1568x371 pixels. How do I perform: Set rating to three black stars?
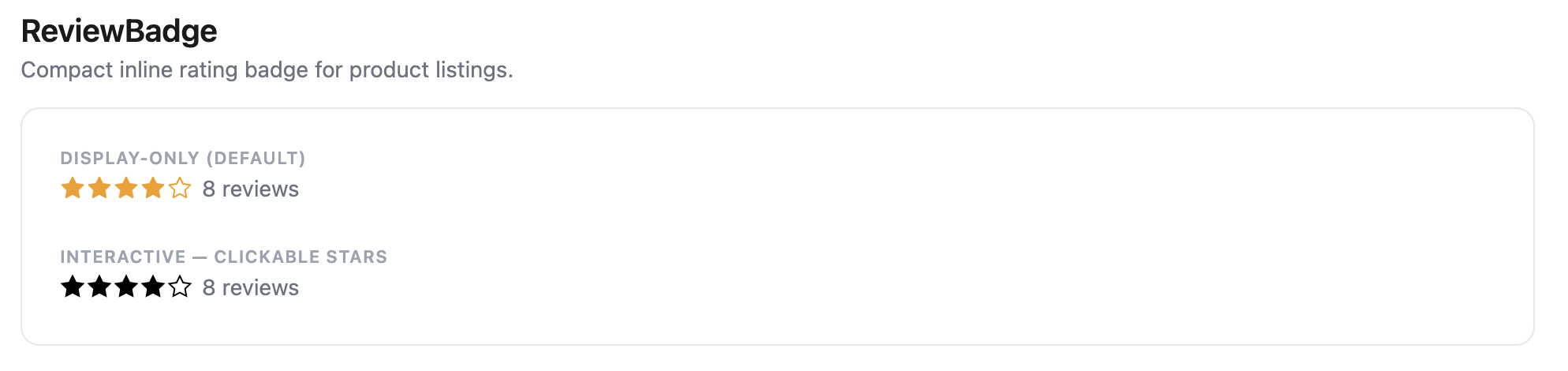point(126,287)
